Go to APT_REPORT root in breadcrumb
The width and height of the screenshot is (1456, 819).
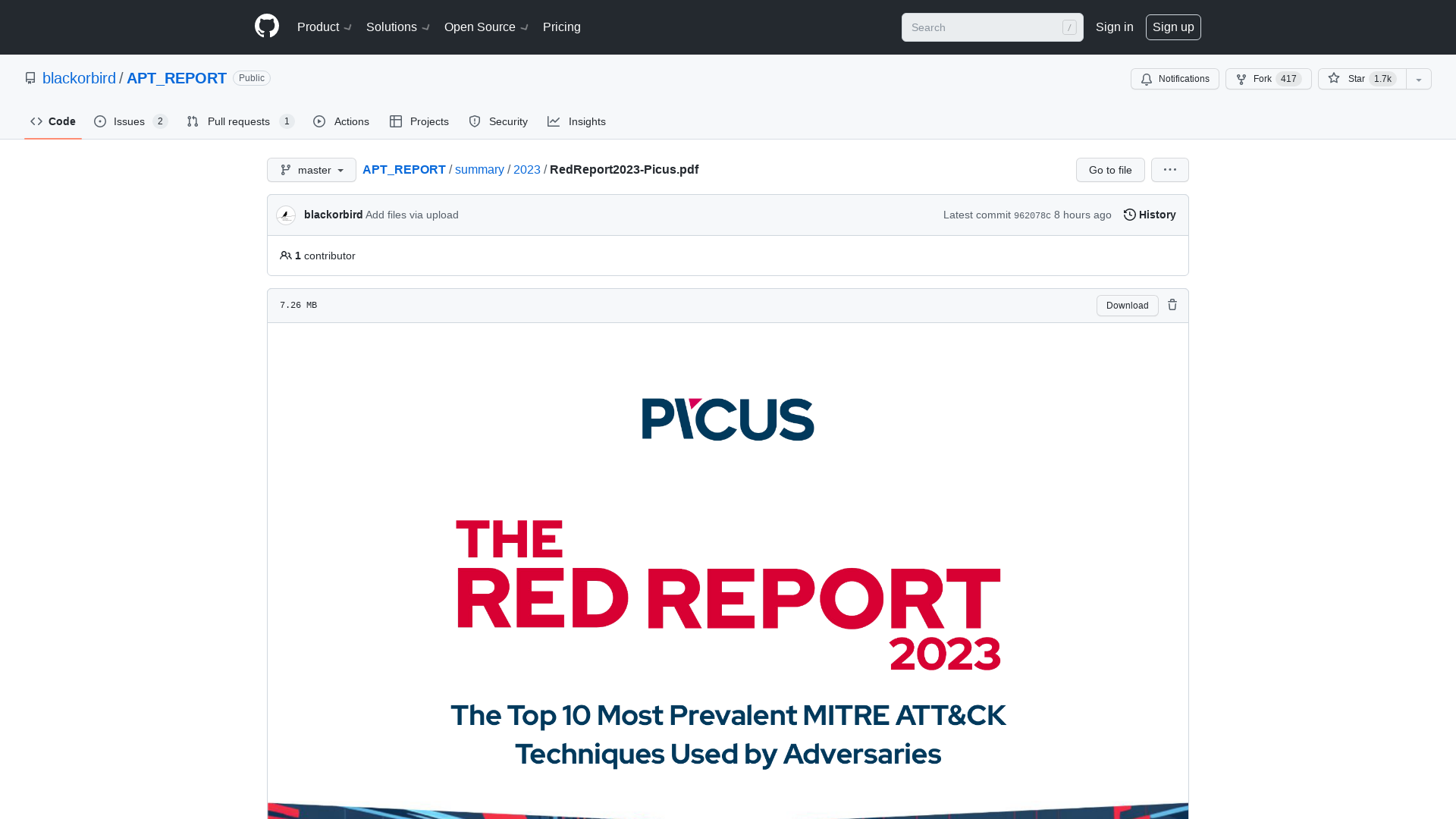(404, 169)
